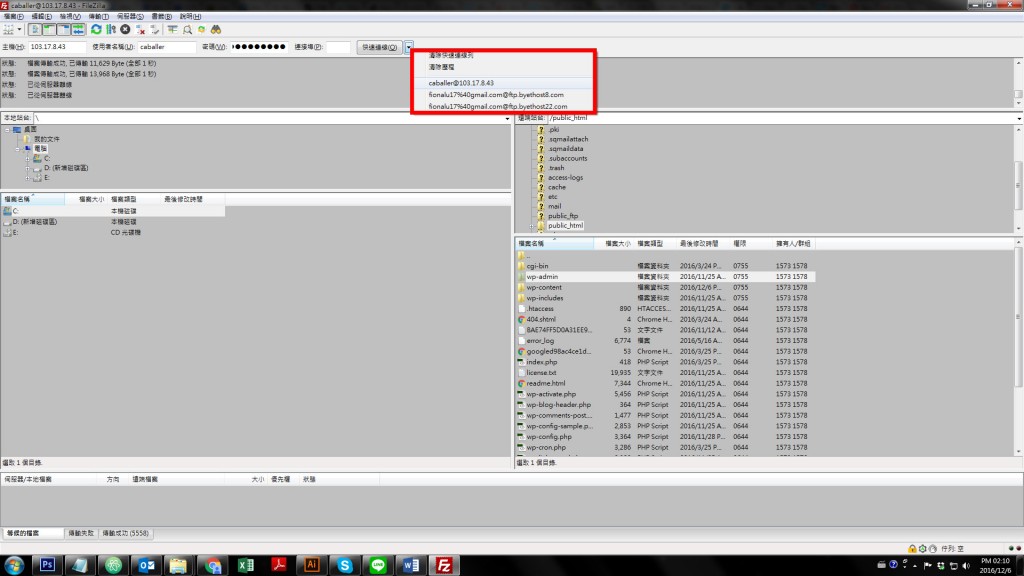Toggle the message log view
The height and width of the screenshot is (576, 1024).
point(35,29)
